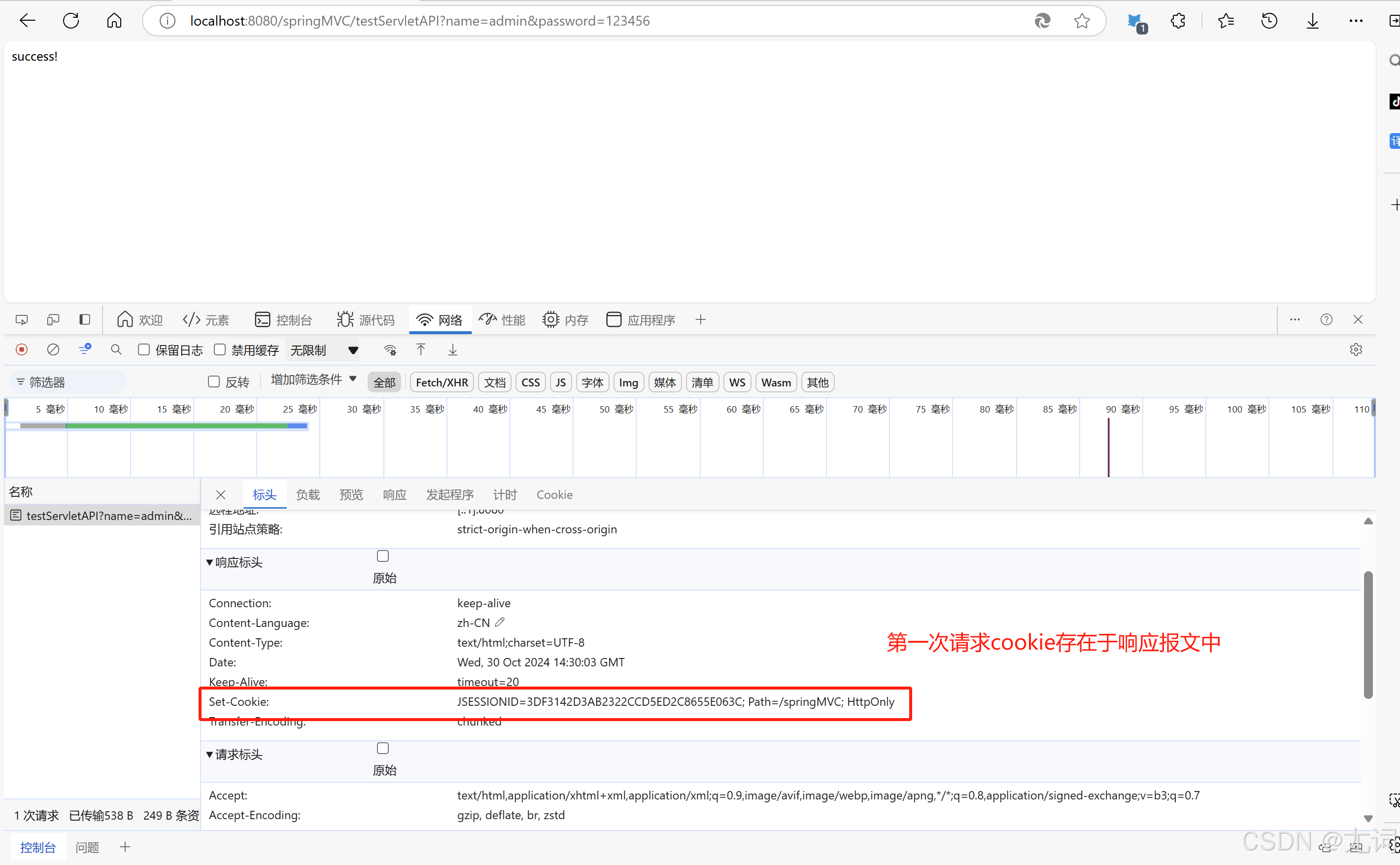Filter requests by 文档
The image size is (1400, 865).
[x=495, y=382]
